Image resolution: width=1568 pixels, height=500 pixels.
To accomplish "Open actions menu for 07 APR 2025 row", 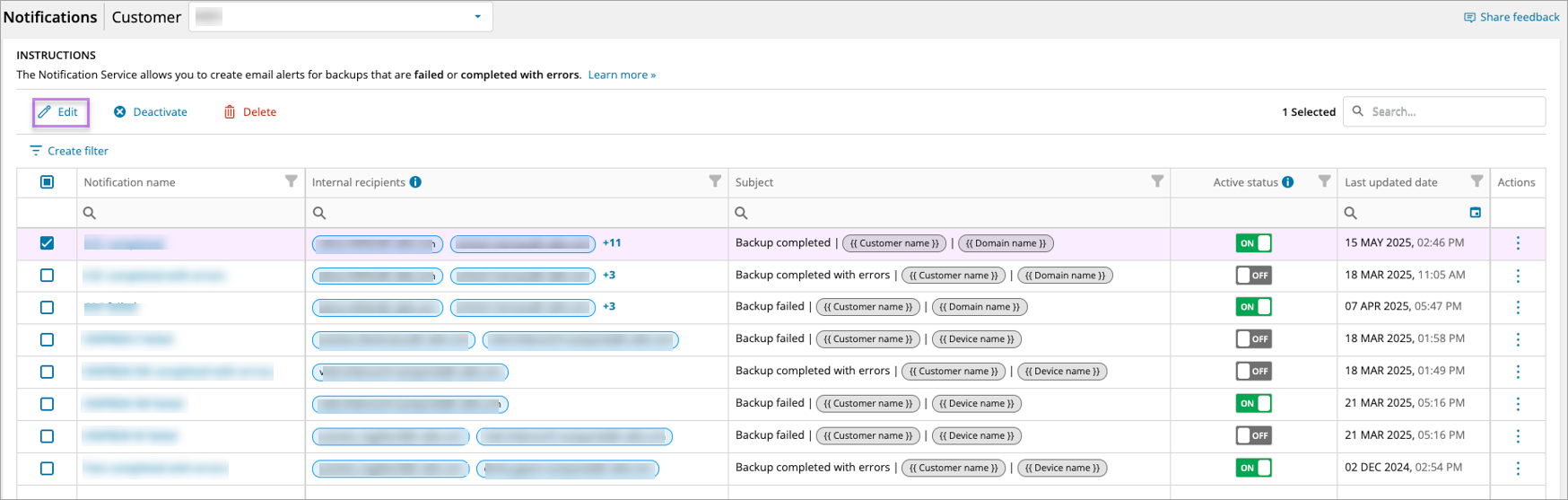I will [1518, 307].
